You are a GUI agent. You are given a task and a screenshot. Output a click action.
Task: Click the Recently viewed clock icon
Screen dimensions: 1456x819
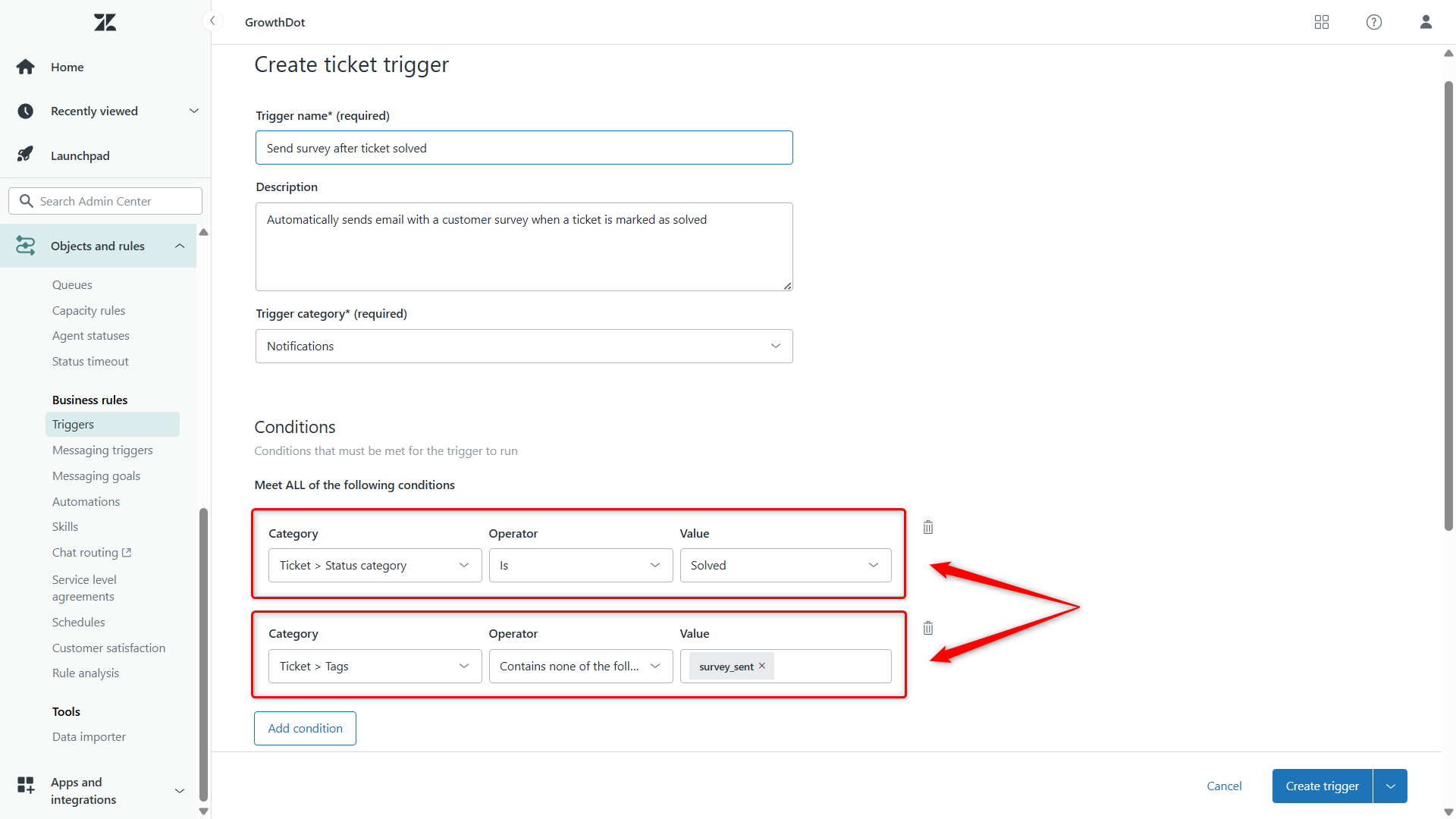[x=26, y=111]
